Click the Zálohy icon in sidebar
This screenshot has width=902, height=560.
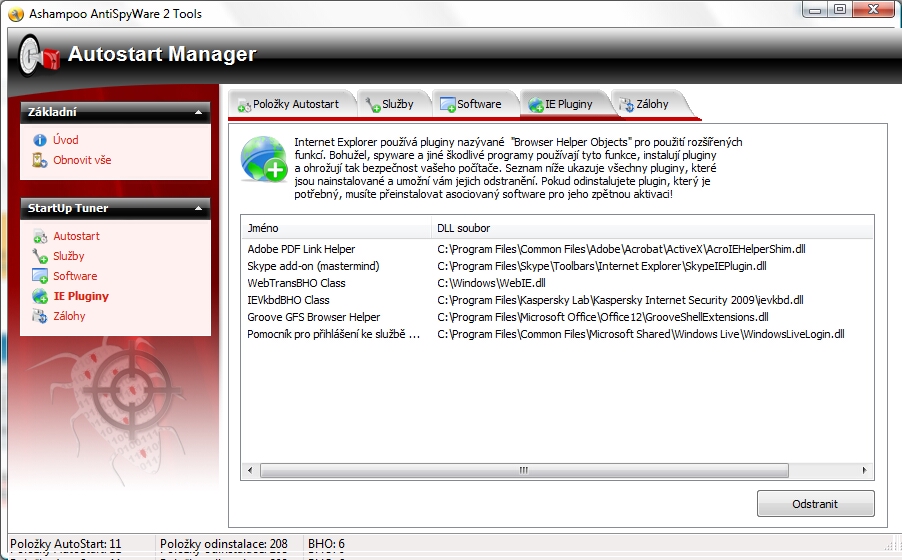pos(40,316)
